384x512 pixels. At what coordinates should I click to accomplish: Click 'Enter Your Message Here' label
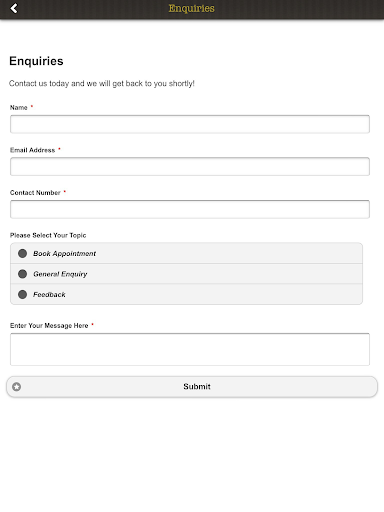coord(49,326)
